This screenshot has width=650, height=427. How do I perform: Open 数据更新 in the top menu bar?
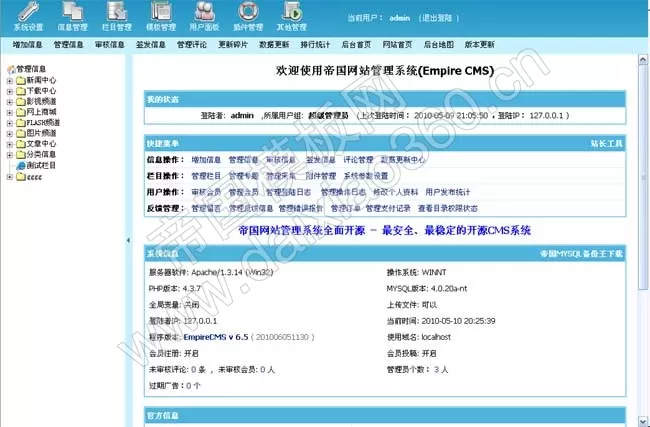click(274, 44)
